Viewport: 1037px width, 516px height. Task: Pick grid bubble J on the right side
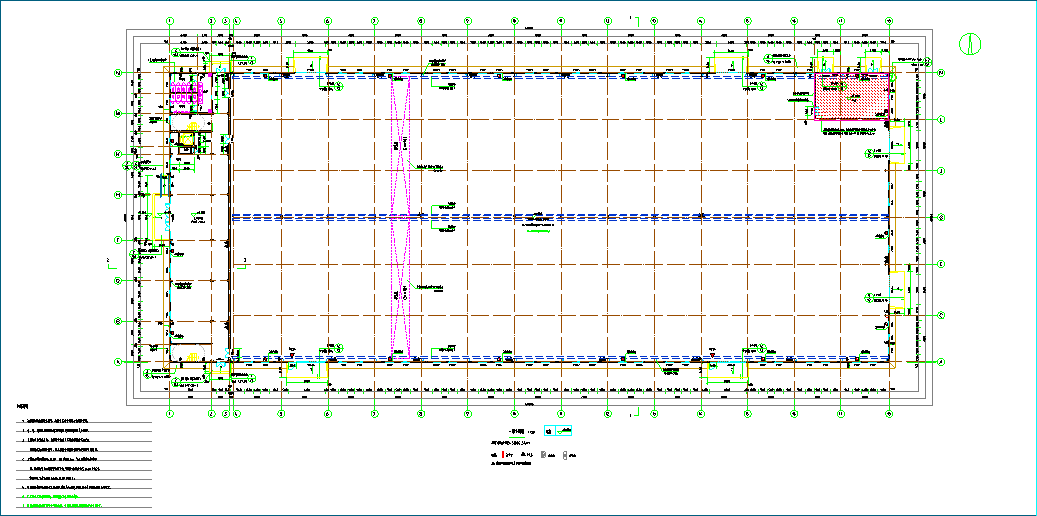tap(941, 171)
